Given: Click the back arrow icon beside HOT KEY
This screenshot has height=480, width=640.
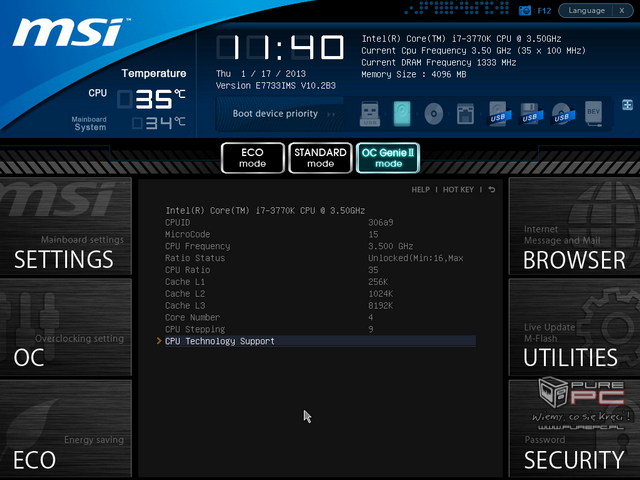Looking at the screenshot, I should coord(492,189).
